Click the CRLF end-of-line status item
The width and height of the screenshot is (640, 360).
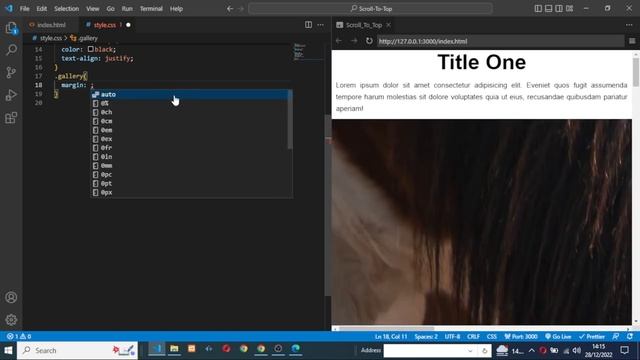tap(473, 336)
